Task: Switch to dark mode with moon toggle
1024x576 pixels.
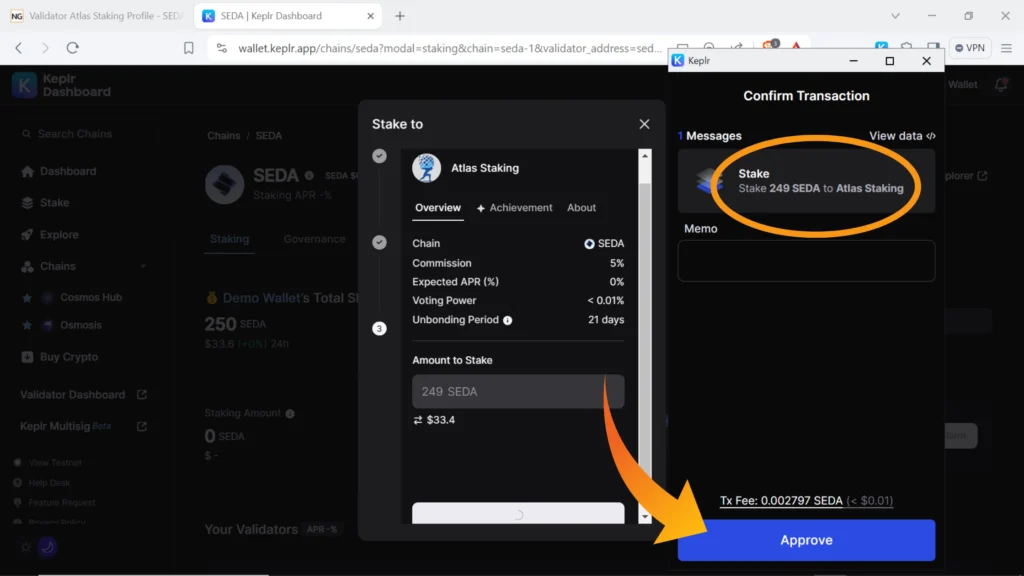Action: tap(47, 547)
